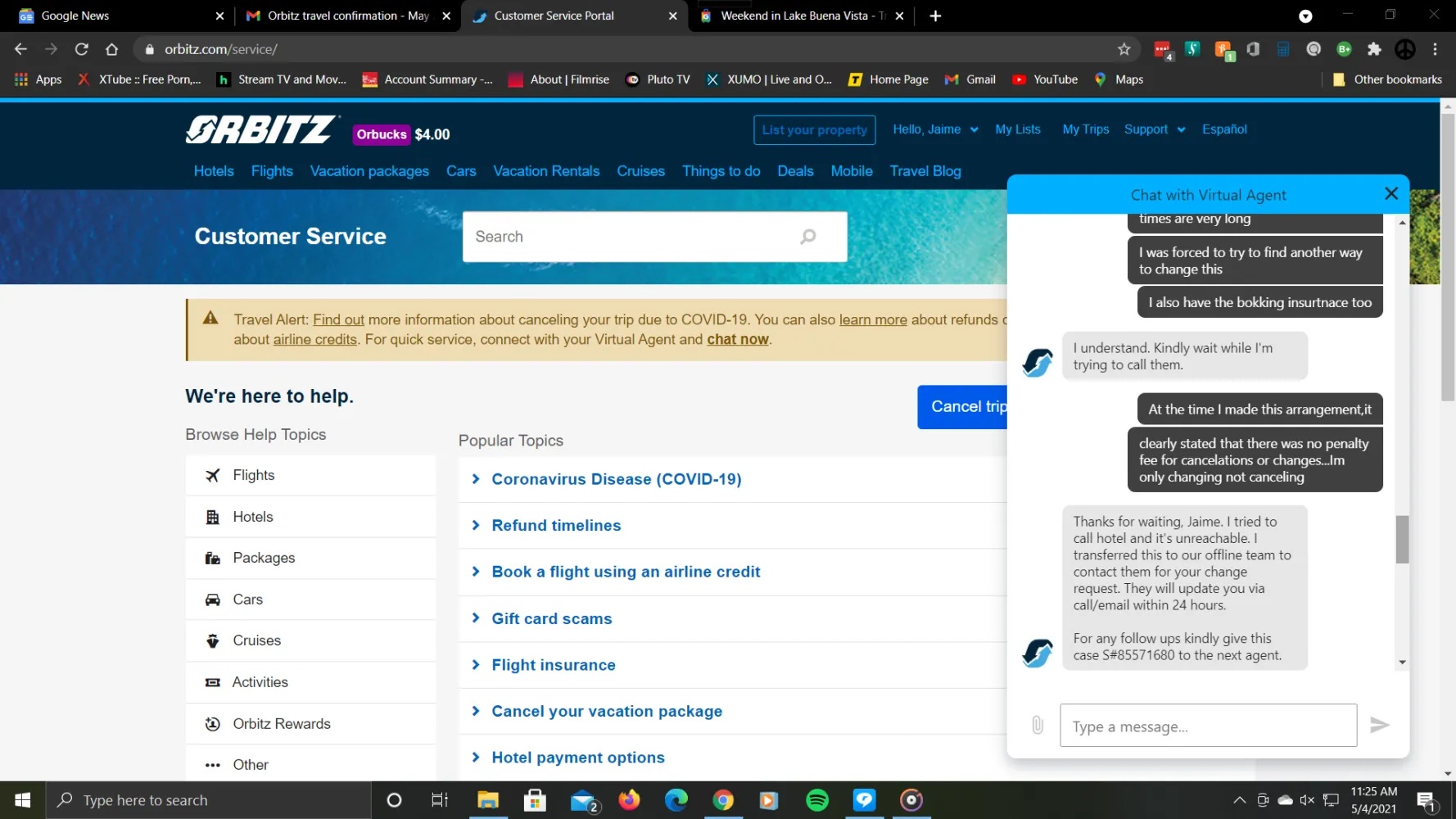The image size is (1456, 819).
Task: Bookmark this page with the star icon
Action: [1124, 49]
